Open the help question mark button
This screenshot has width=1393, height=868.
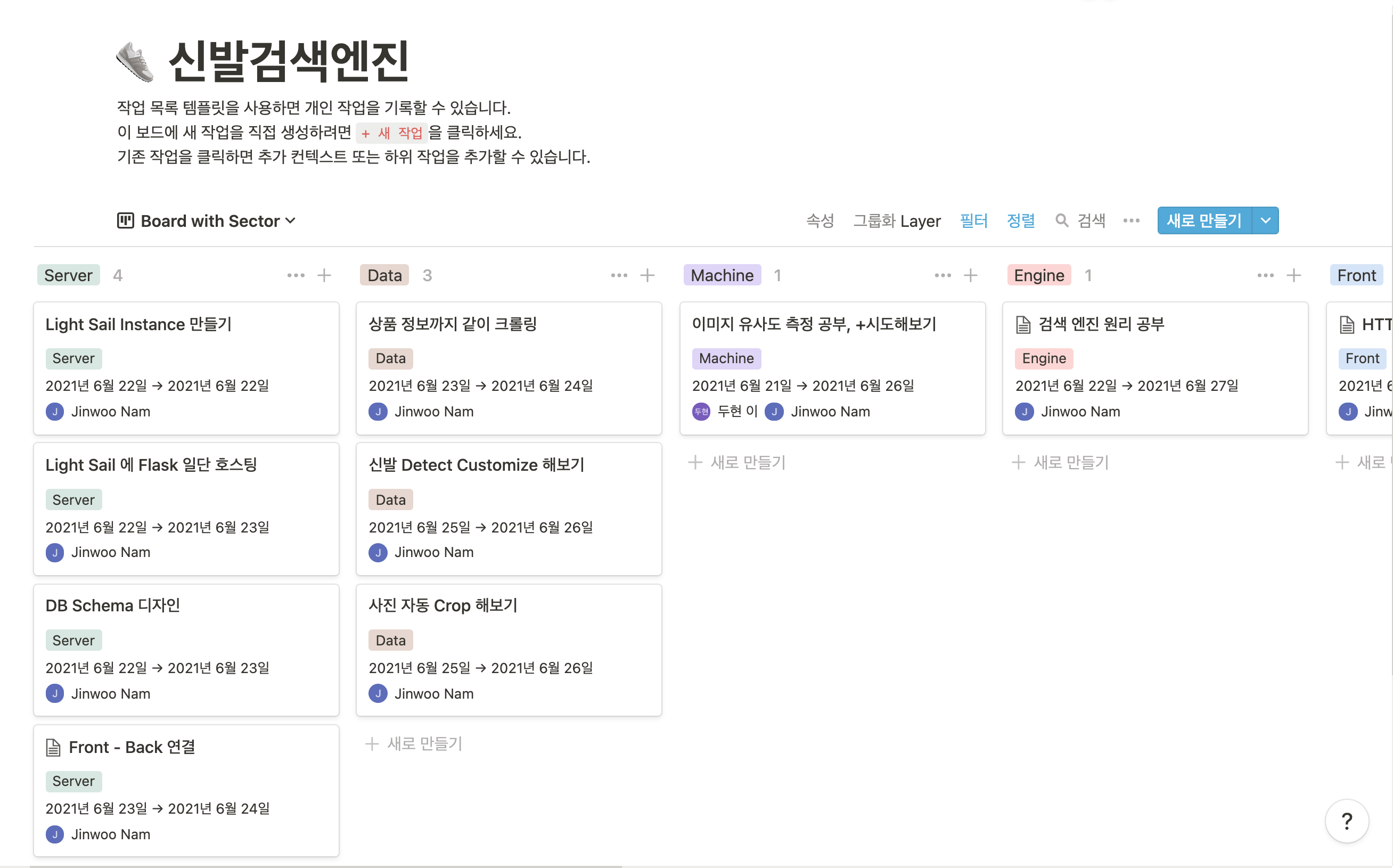[x=1347, y=821]
